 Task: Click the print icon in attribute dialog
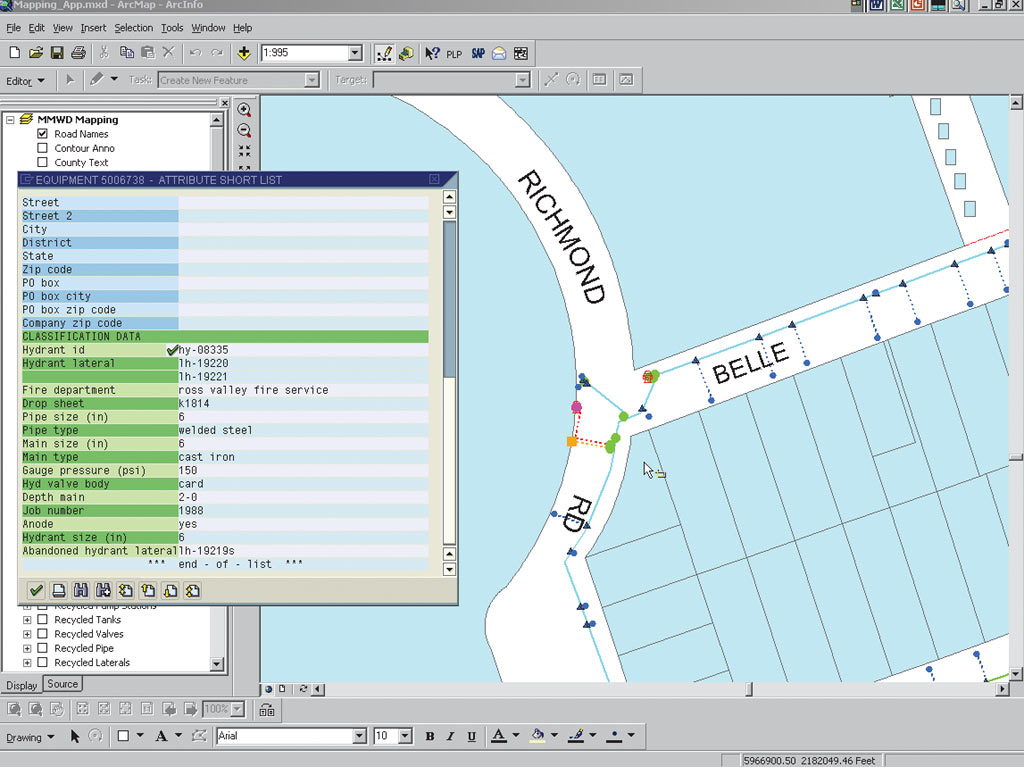[x=59, y=591]
